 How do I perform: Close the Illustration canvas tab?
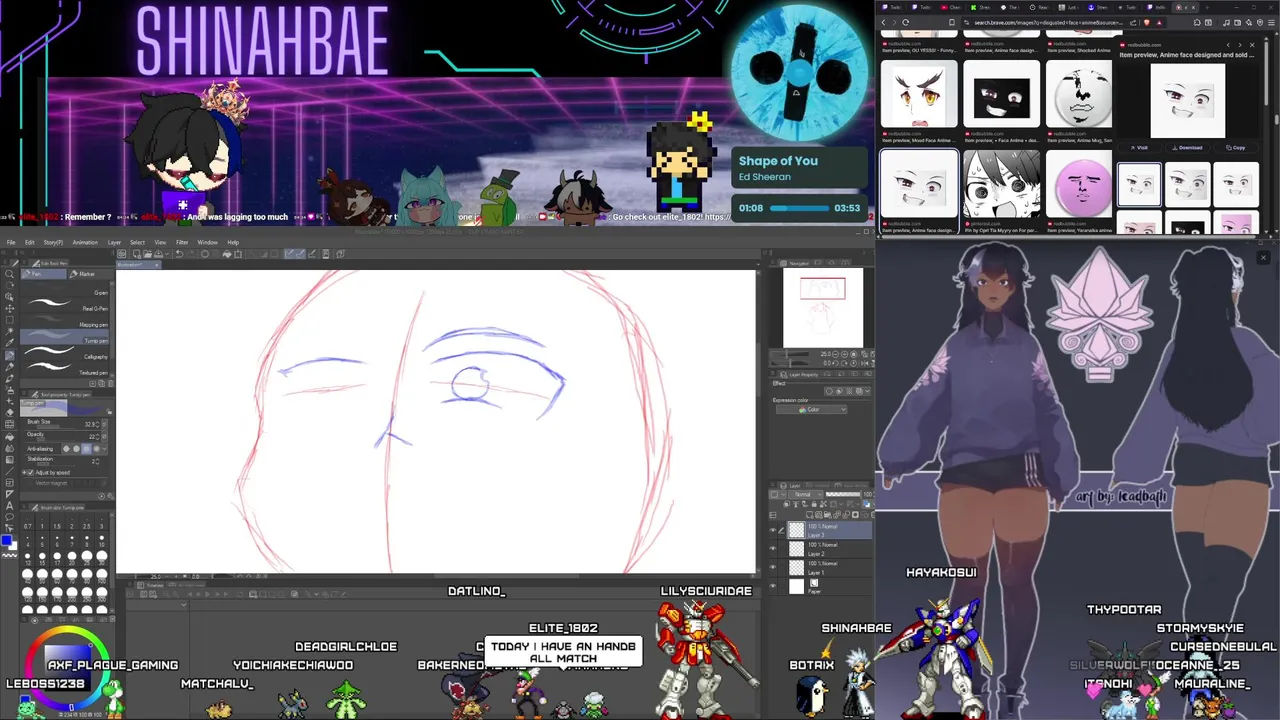157,265
